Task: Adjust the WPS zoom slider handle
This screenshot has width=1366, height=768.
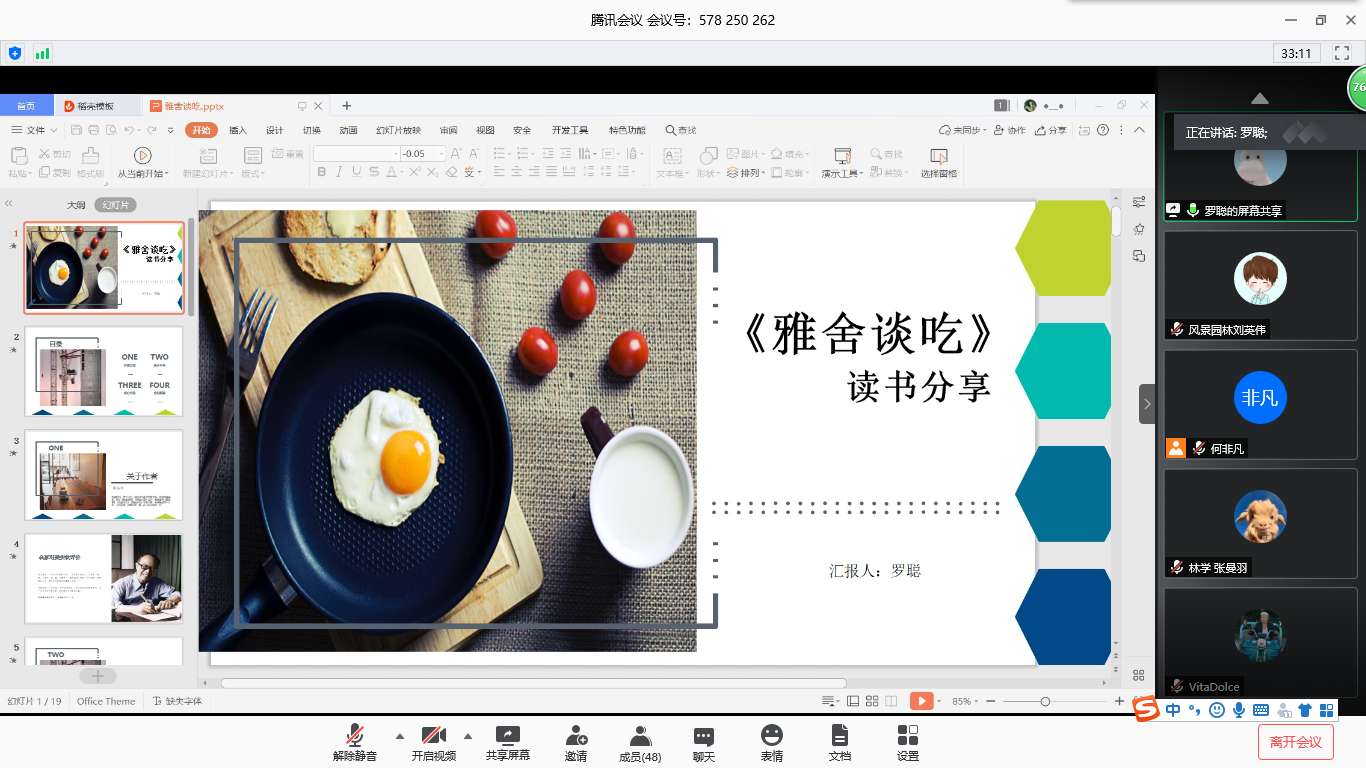Action: click(1045, 701)
